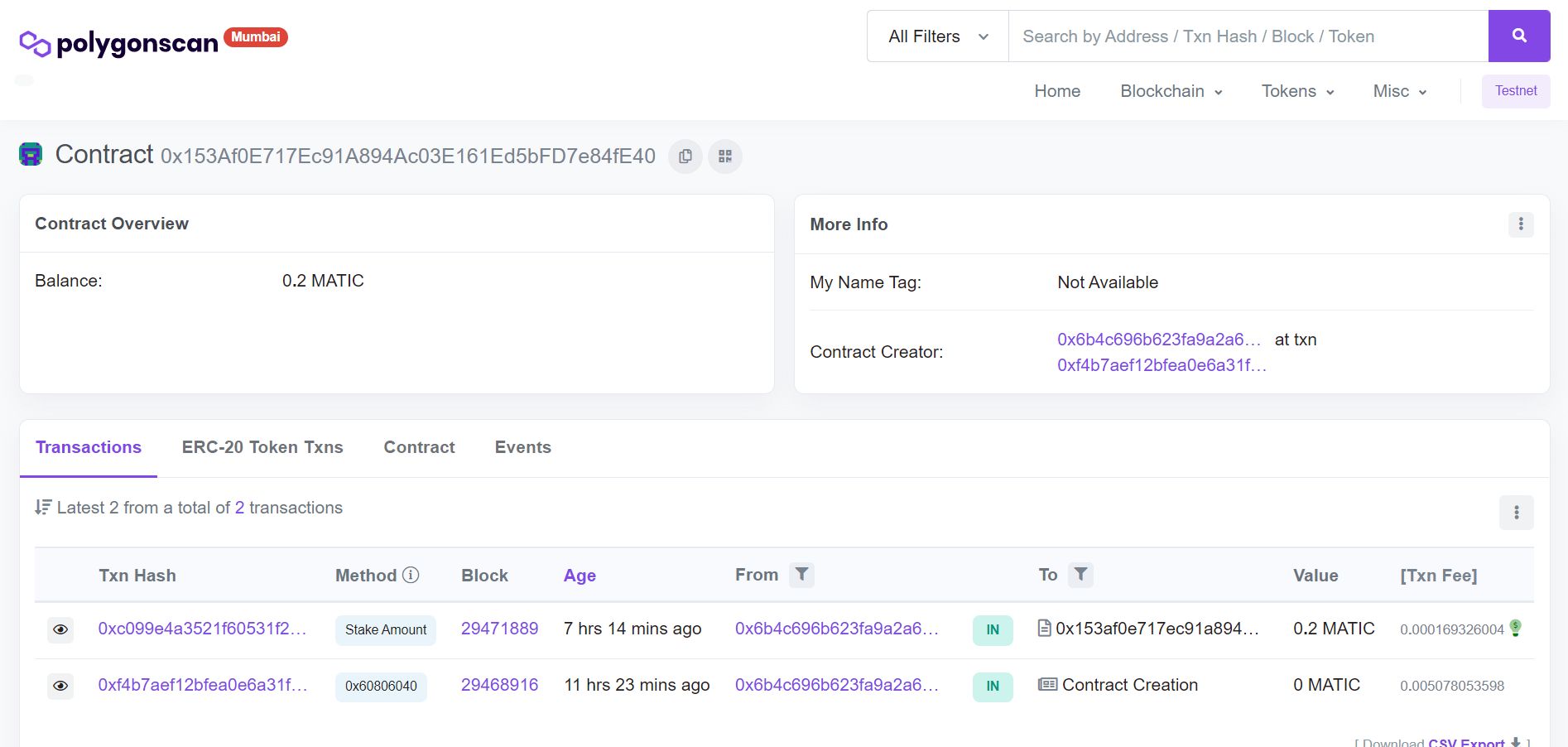Click the Testnet button

coord(1516,91)
